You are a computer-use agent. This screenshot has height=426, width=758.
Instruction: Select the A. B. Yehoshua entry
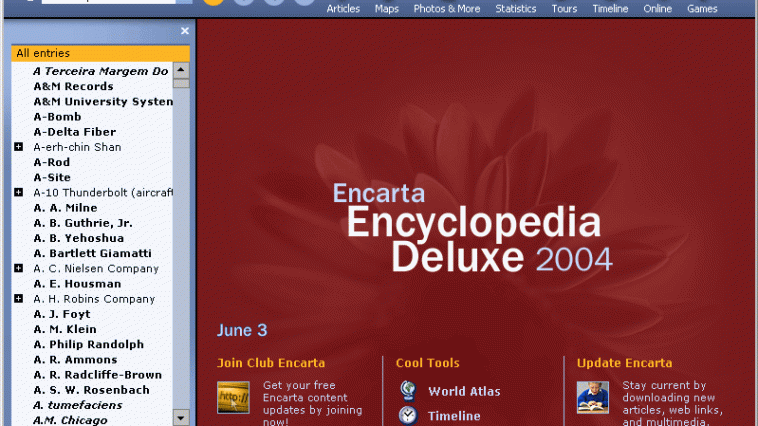78,238
